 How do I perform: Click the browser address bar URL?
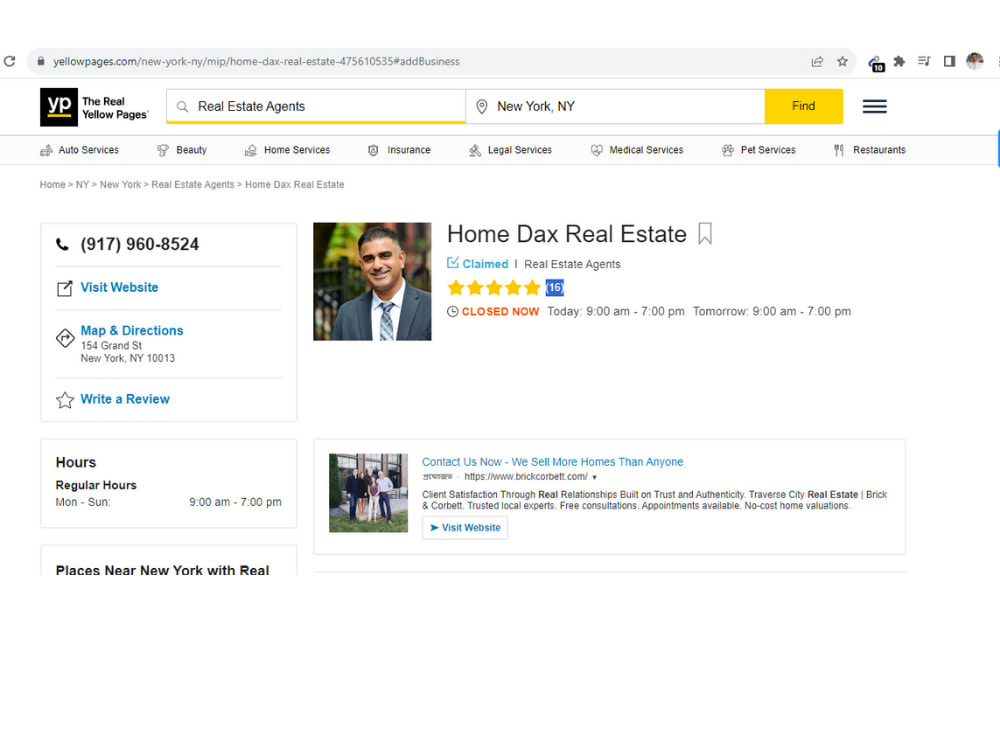pyautogui.click(x=256, y=61)
